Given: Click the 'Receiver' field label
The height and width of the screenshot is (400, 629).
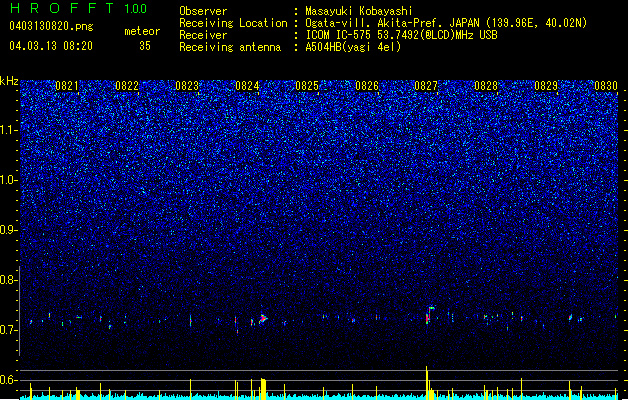Looking at the screenshot, I should 203,35.
